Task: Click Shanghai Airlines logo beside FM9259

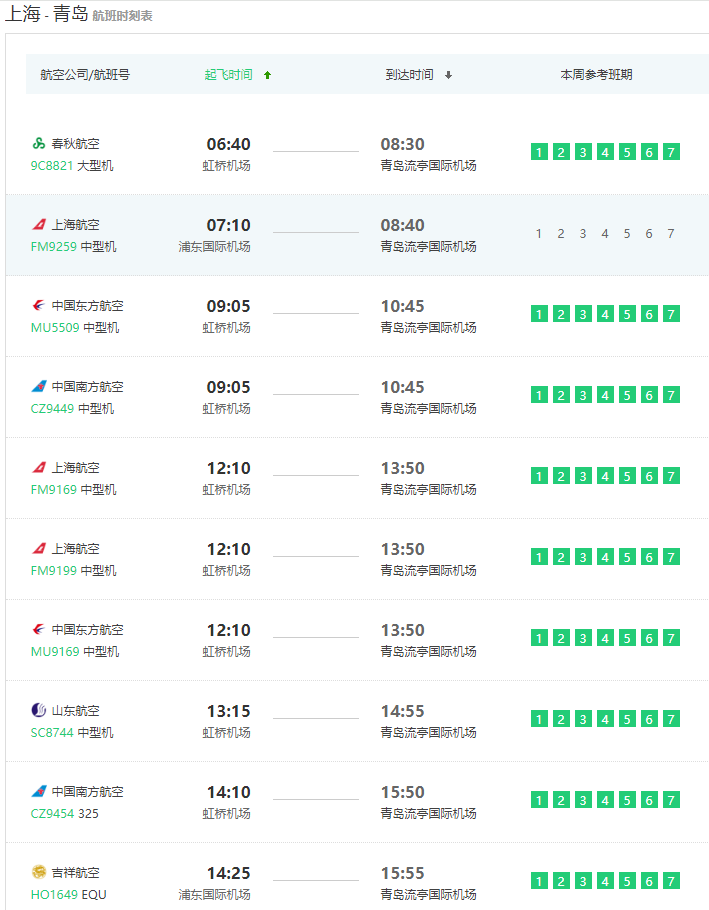Action: [x=39, y=225]
